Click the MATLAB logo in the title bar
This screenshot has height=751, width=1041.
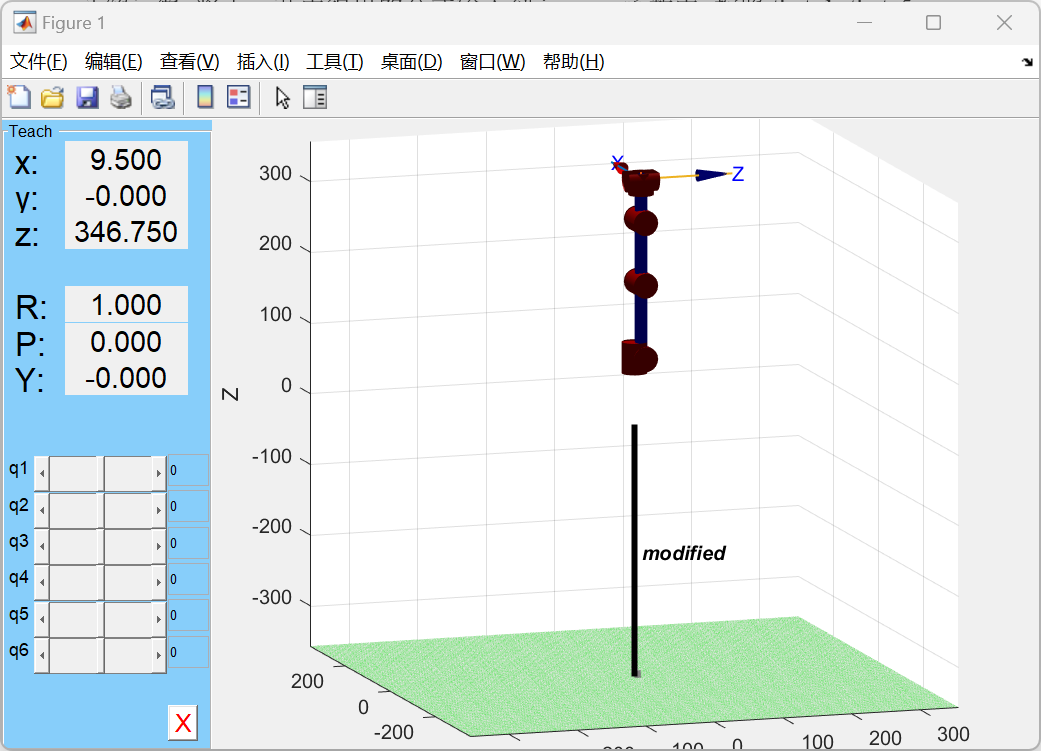coord(25,23)
